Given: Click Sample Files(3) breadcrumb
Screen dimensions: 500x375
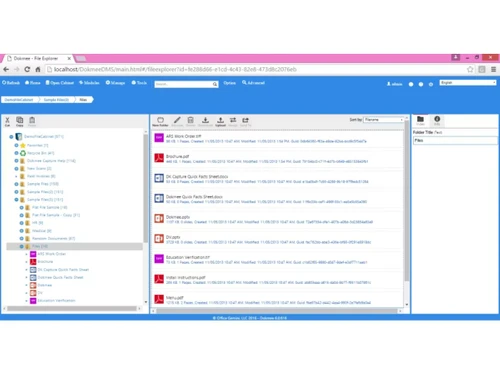Looking at the screenshot, I should coord(56,100).
